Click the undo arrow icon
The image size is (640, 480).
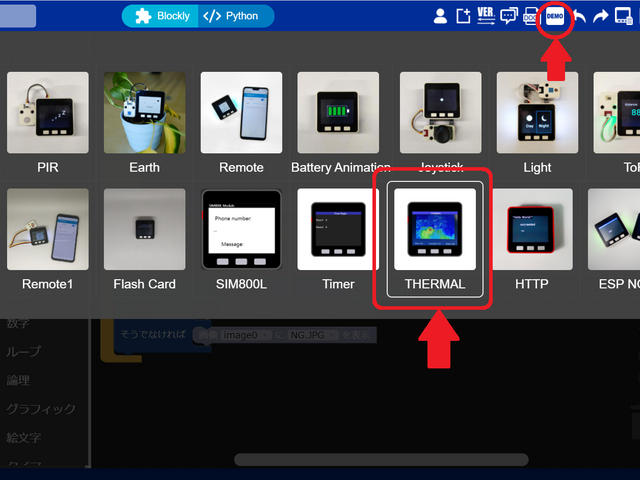coord(578,16)
